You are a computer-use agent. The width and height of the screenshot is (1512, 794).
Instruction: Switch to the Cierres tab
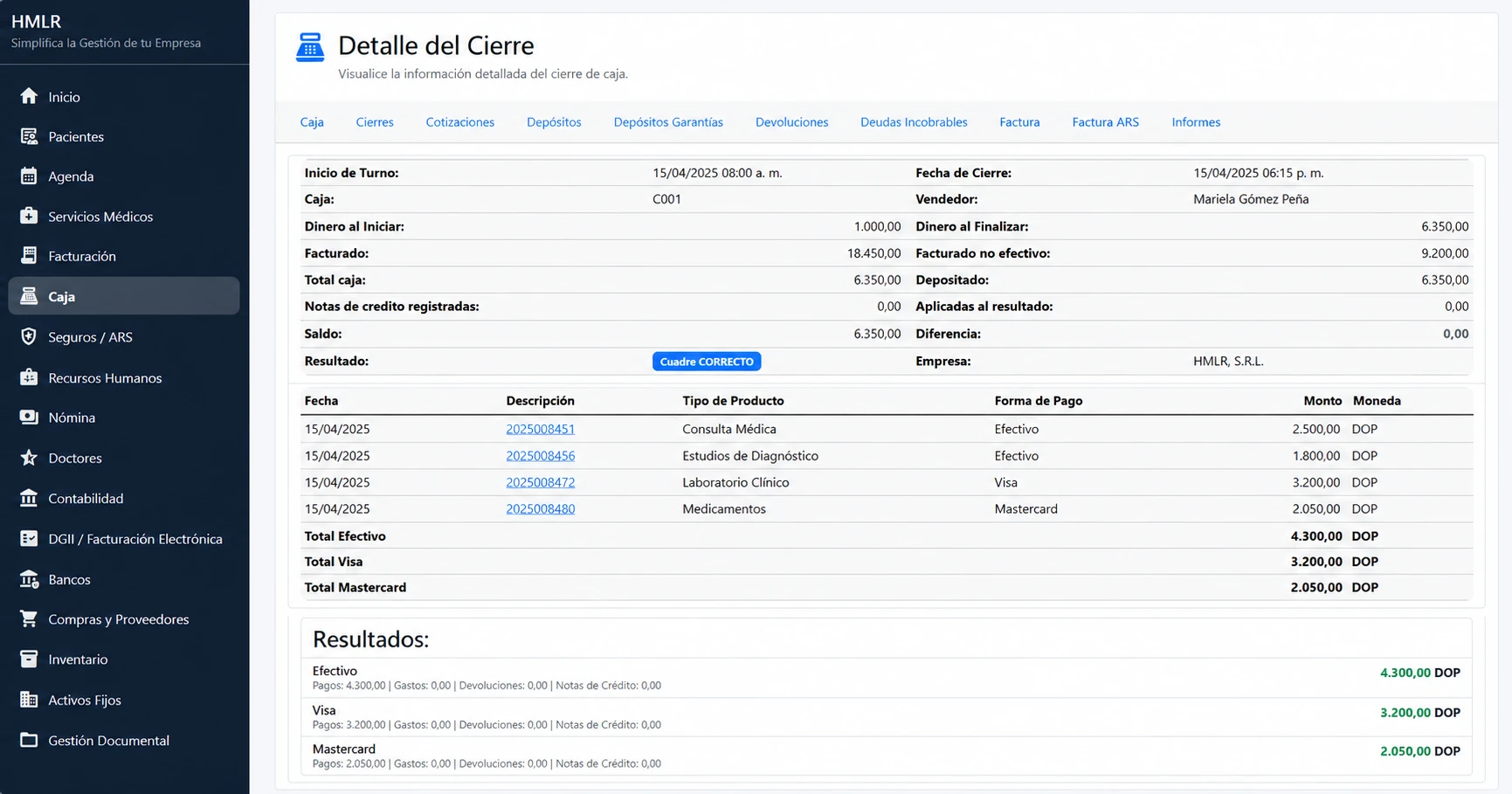click(x=375, y=122)
